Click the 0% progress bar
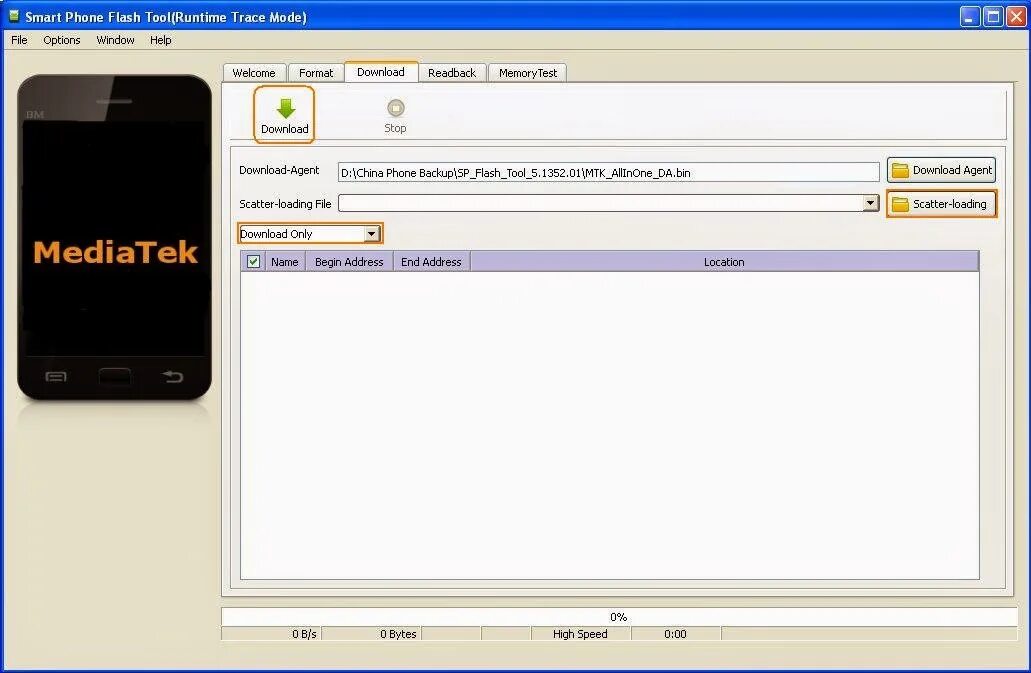Viewport: 1031px width, 673px height. 619,616
